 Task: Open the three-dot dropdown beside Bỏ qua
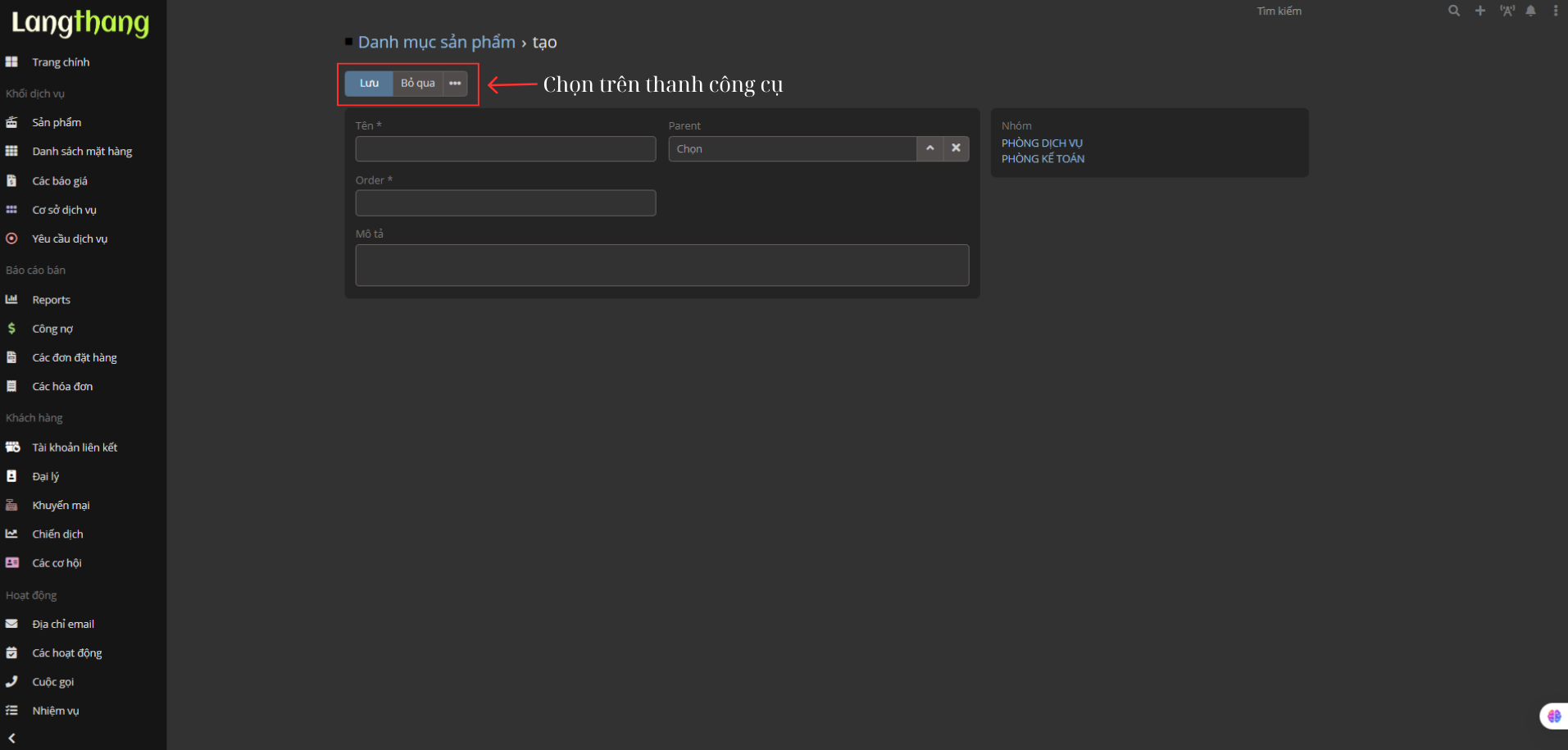coord(455,84)
